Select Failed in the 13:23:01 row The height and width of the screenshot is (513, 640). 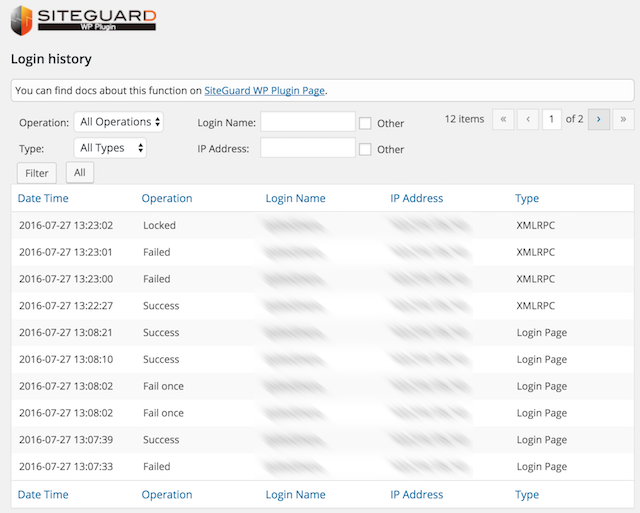157,252
